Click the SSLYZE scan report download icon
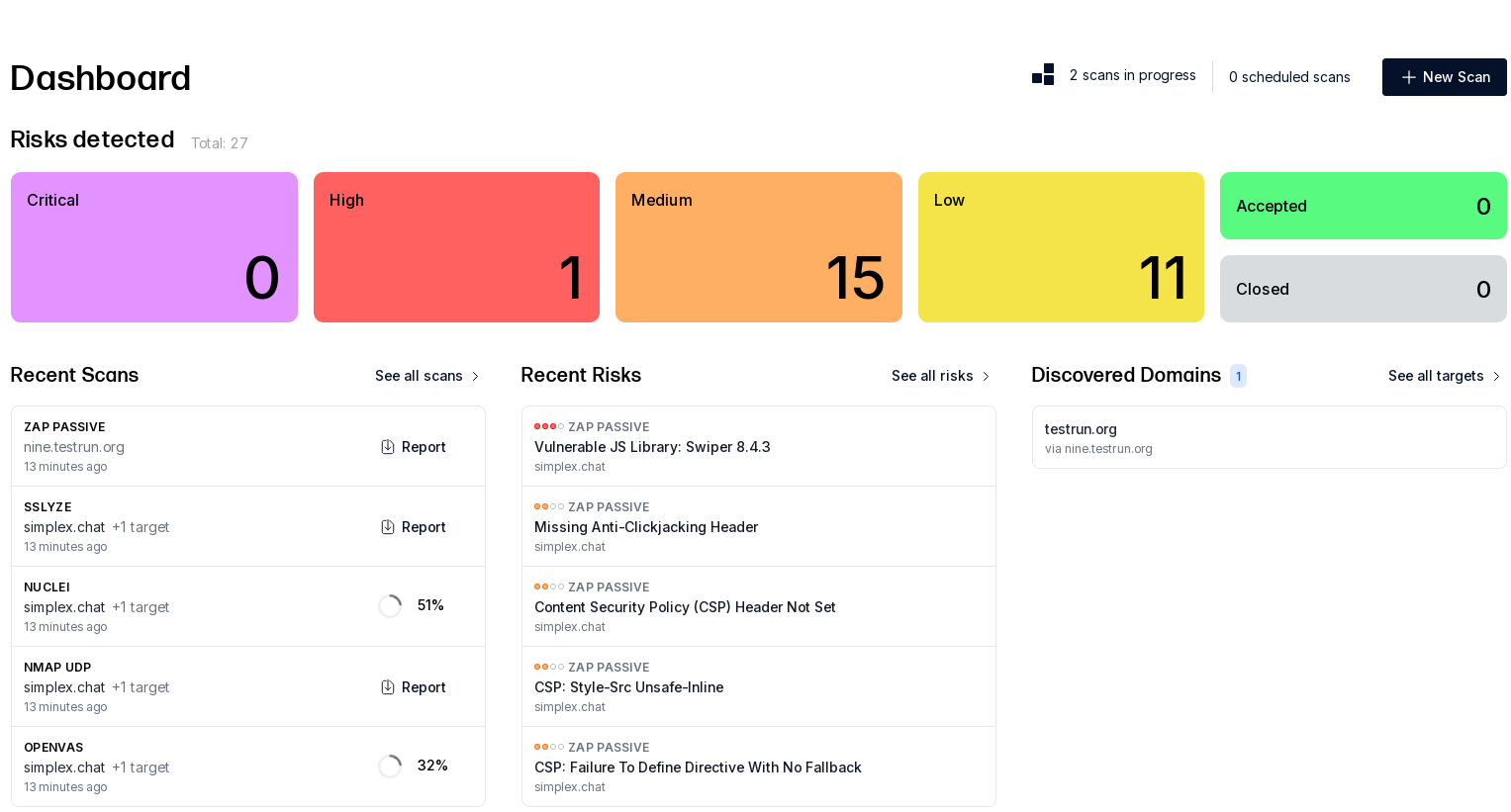This screenshot has height=812, width=1511. pyautogui.click(x=388, y=527)
